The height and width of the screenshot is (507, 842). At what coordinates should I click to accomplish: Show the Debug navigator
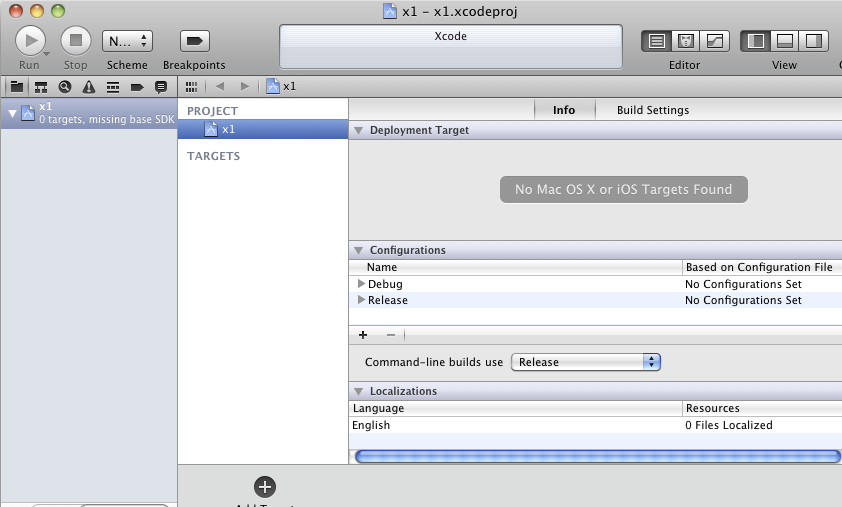point(113,86)
